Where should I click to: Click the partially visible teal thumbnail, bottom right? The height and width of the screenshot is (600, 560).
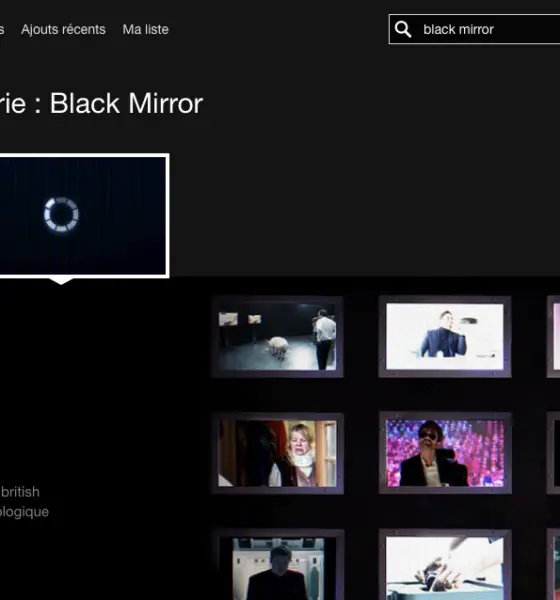point(554,565)
